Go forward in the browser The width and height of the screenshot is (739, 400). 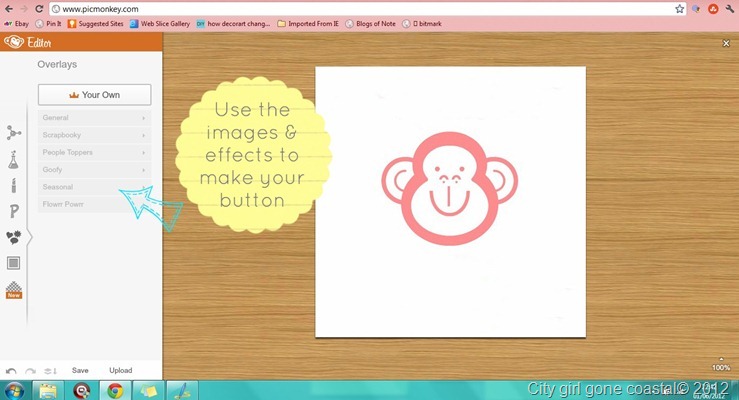pos(24,8)
